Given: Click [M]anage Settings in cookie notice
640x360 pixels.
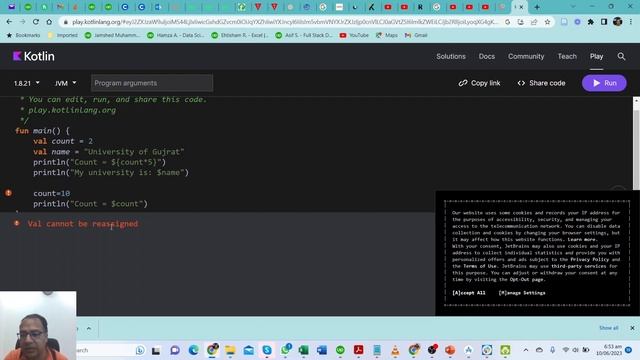Looking at the screenshot, I should click(x=522, y=293).
